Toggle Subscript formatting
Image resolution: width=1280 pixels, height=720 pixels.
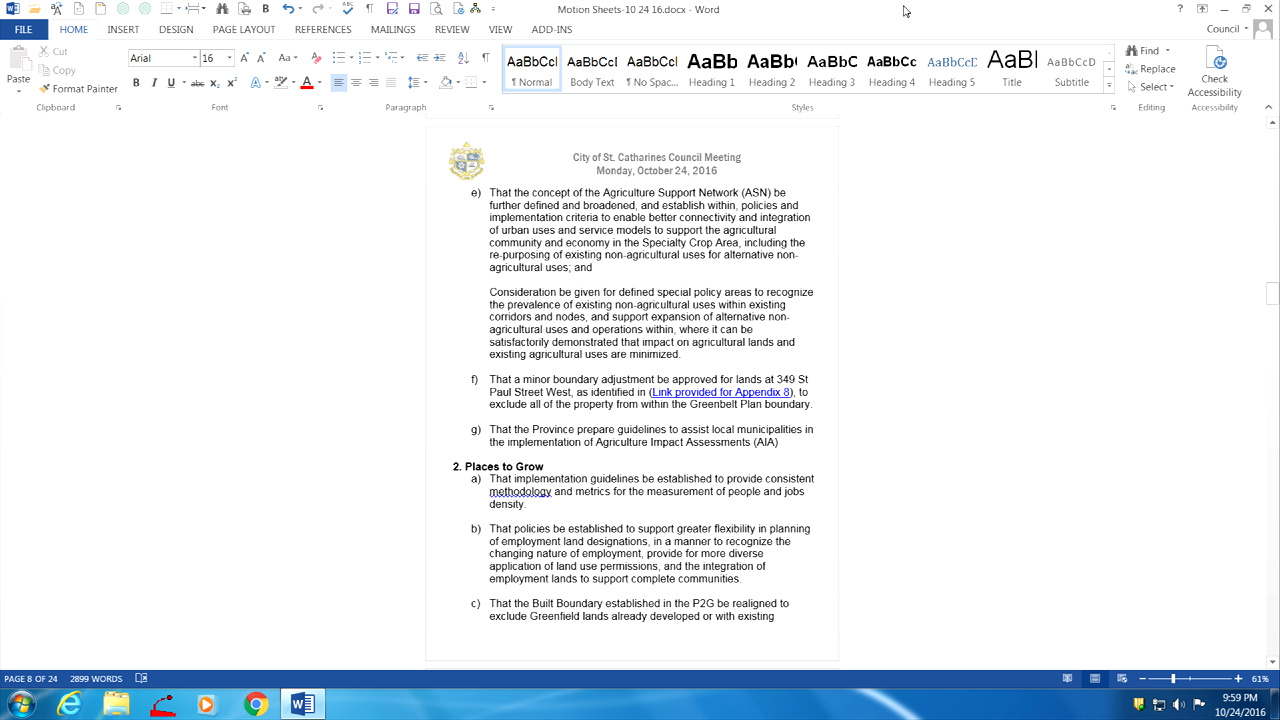pos(214,83)
